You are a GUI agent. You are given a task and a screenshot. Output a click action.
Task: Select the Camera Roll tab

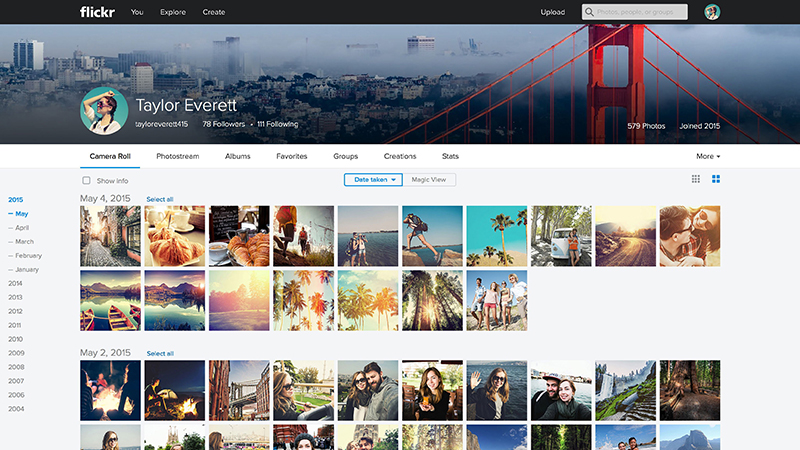pyautogui.click(x=110, y=156)
